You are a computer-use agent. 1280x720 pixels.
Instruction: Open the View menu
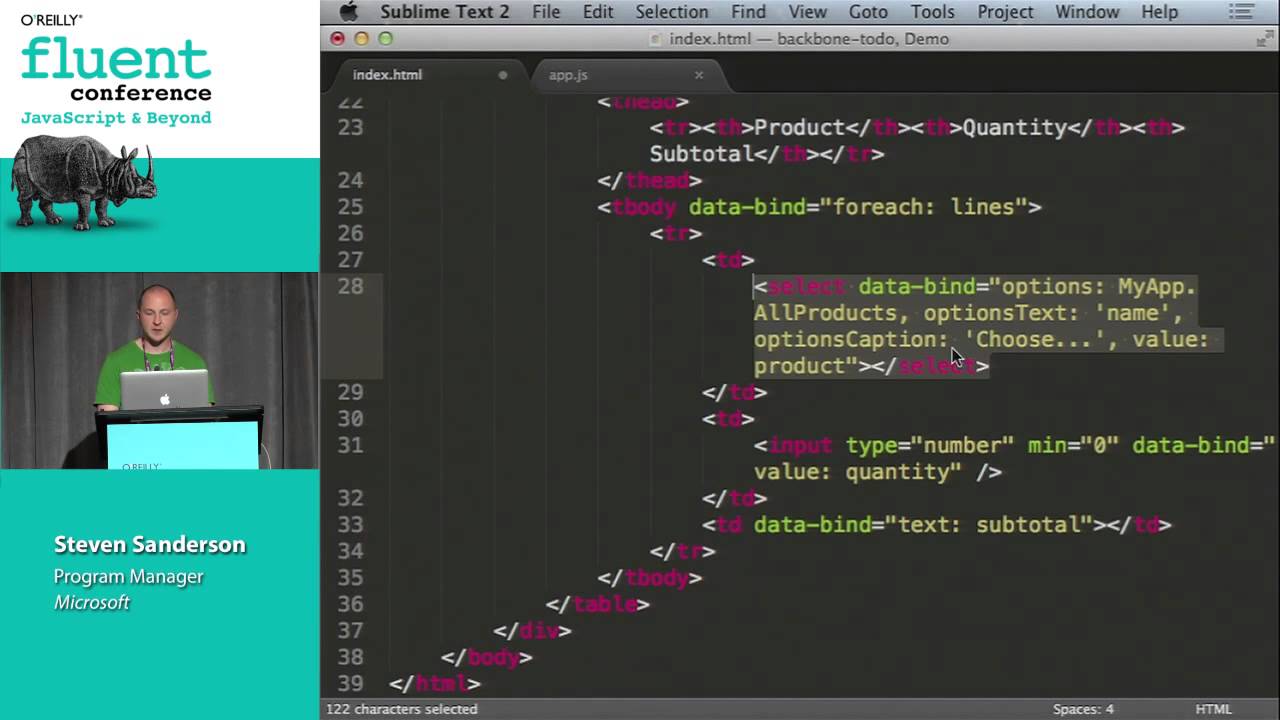(x=807, y=12)
